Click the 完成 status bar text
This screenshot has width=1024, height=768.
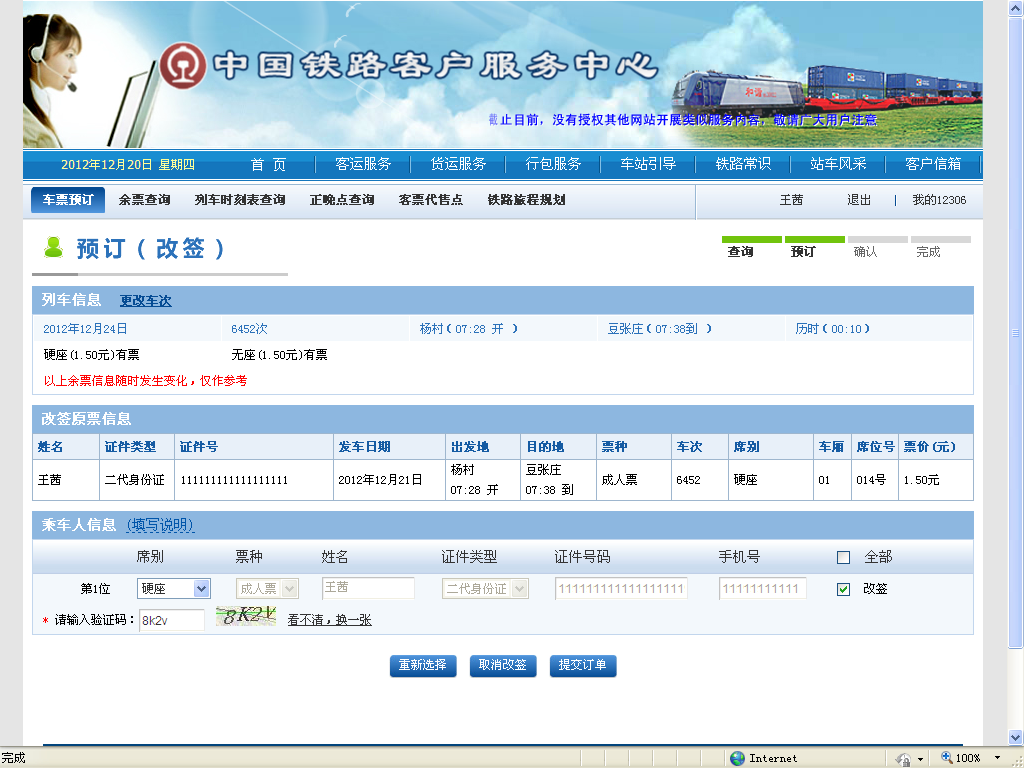(13, 758)
